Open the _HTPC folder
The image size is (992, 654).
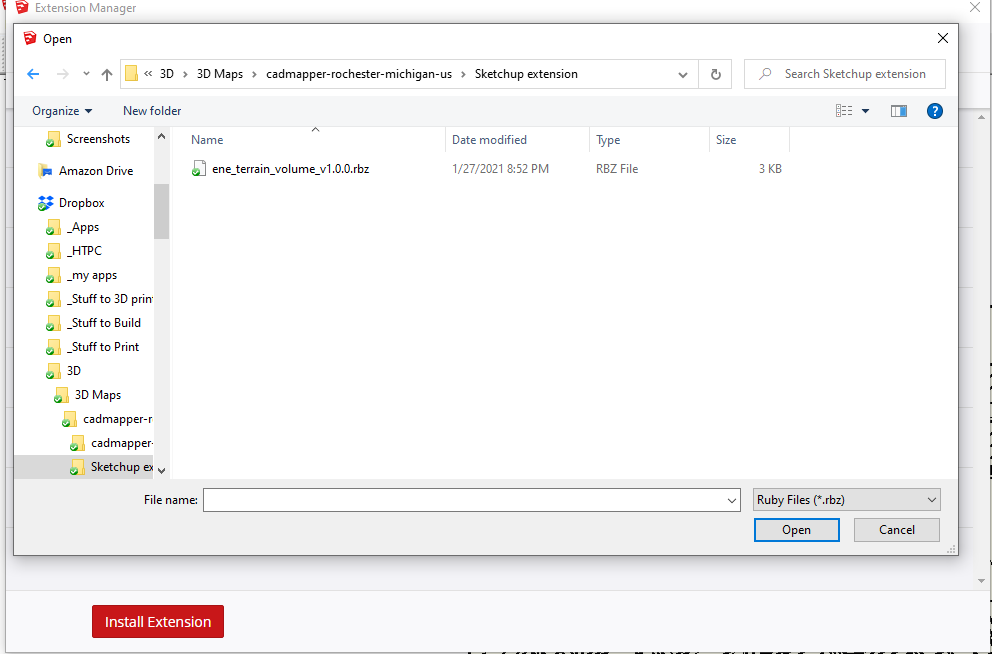tap(84, 251)
